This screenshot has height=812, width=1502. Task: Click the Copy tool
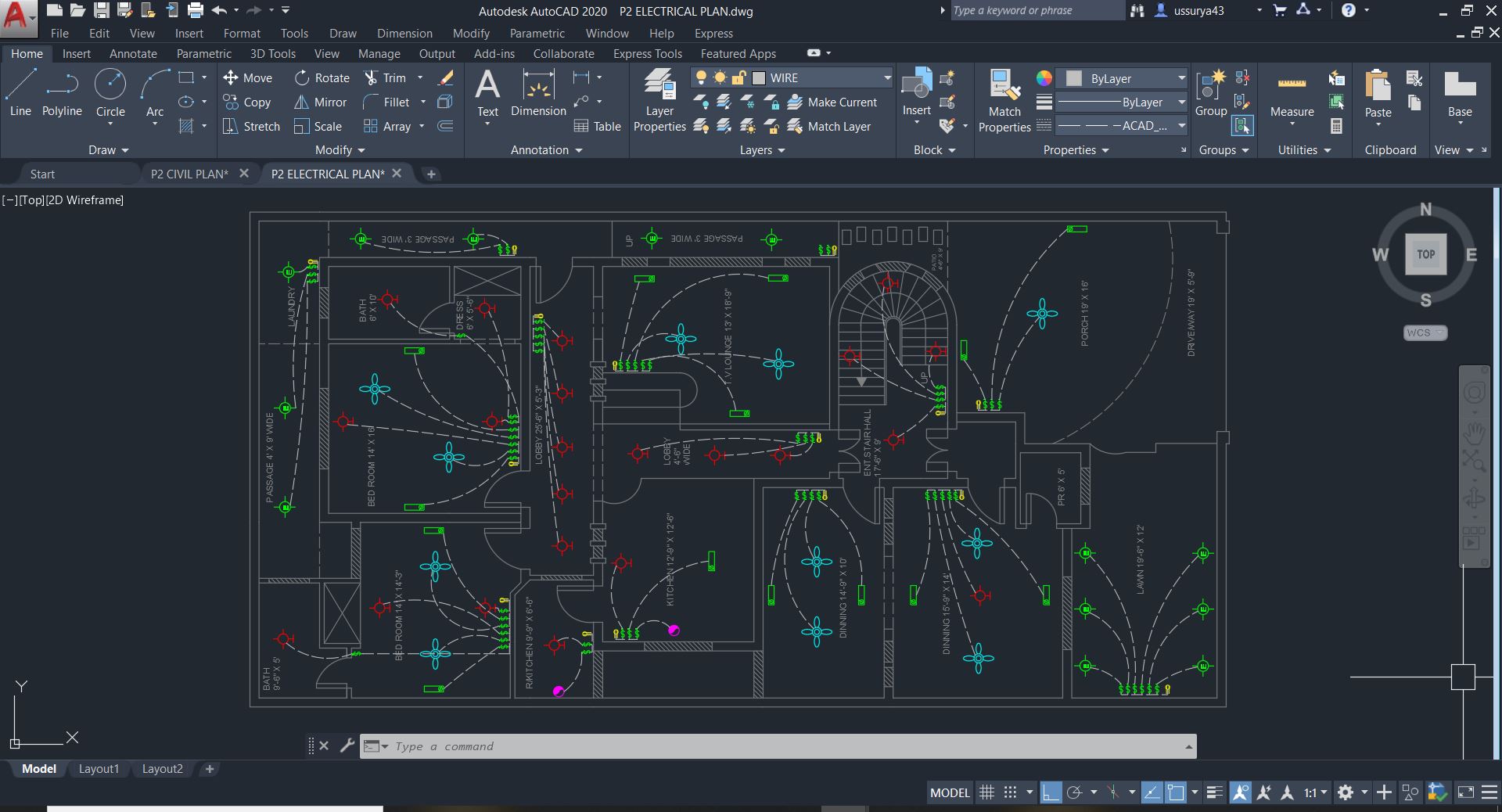[247, 102]
